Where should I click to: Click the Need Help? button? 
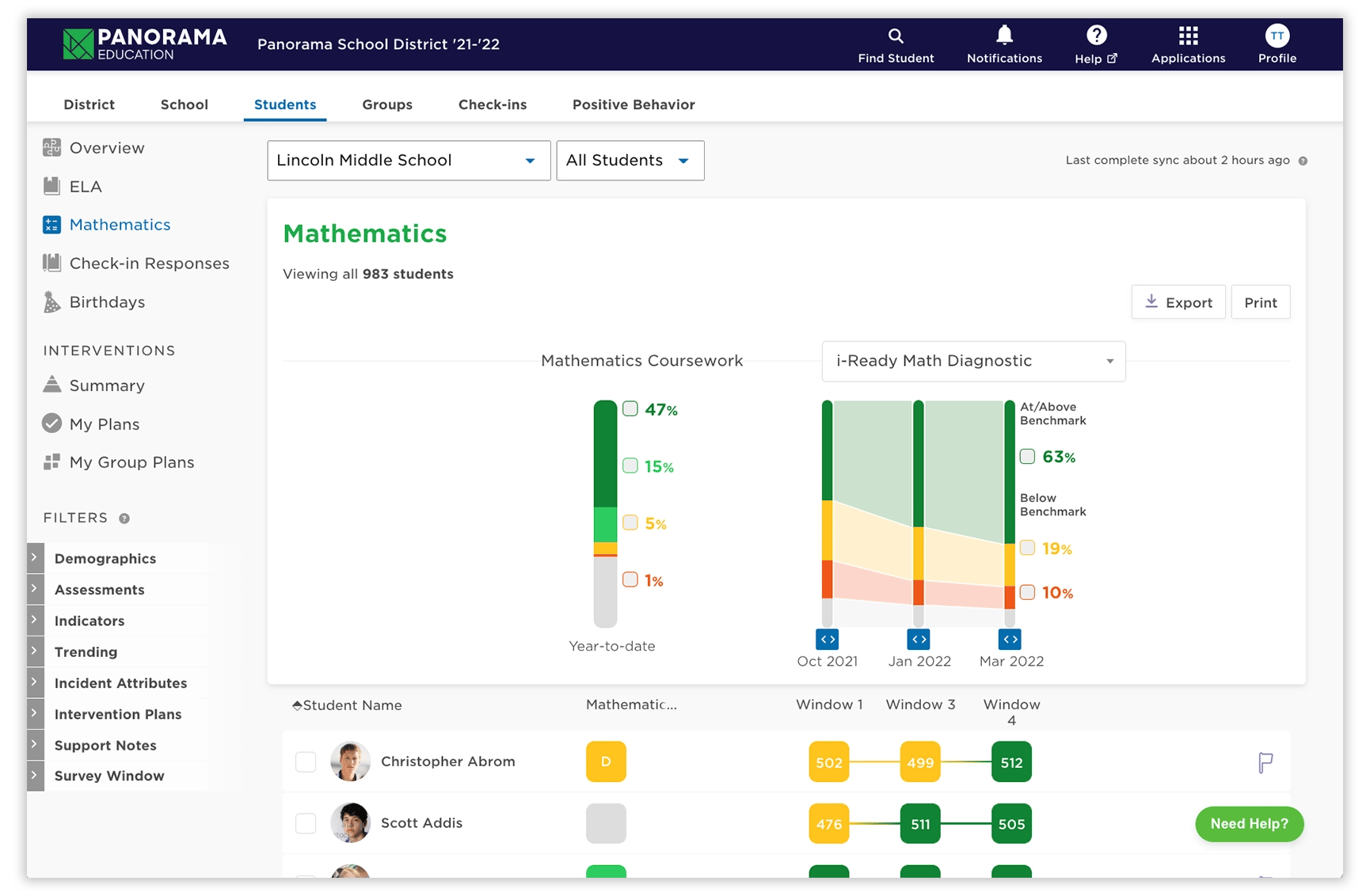[1249, 824]
